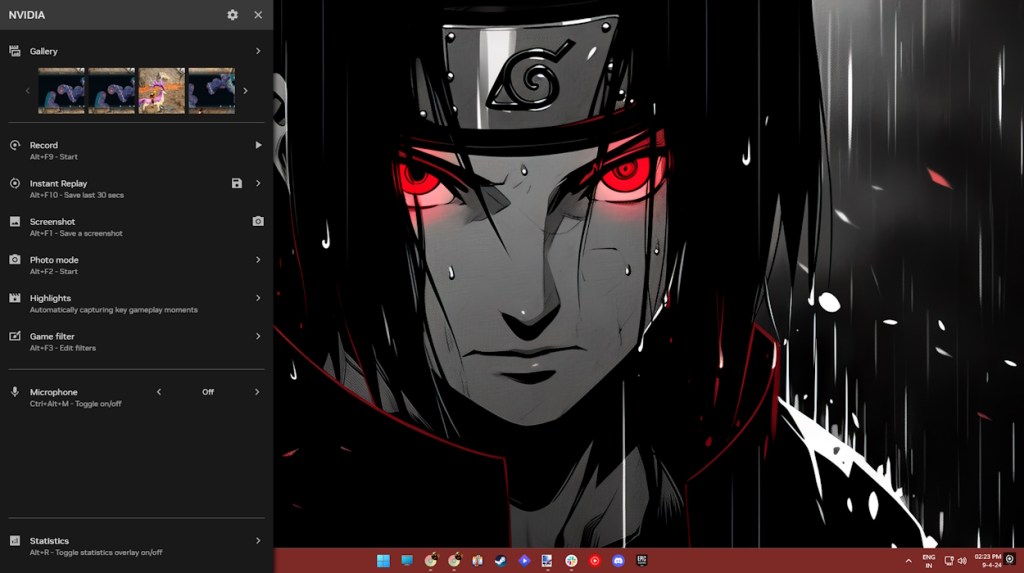Open the ENG IN language switcher
The height and width of the screenshot is (573, 1024).
point(929,561)
